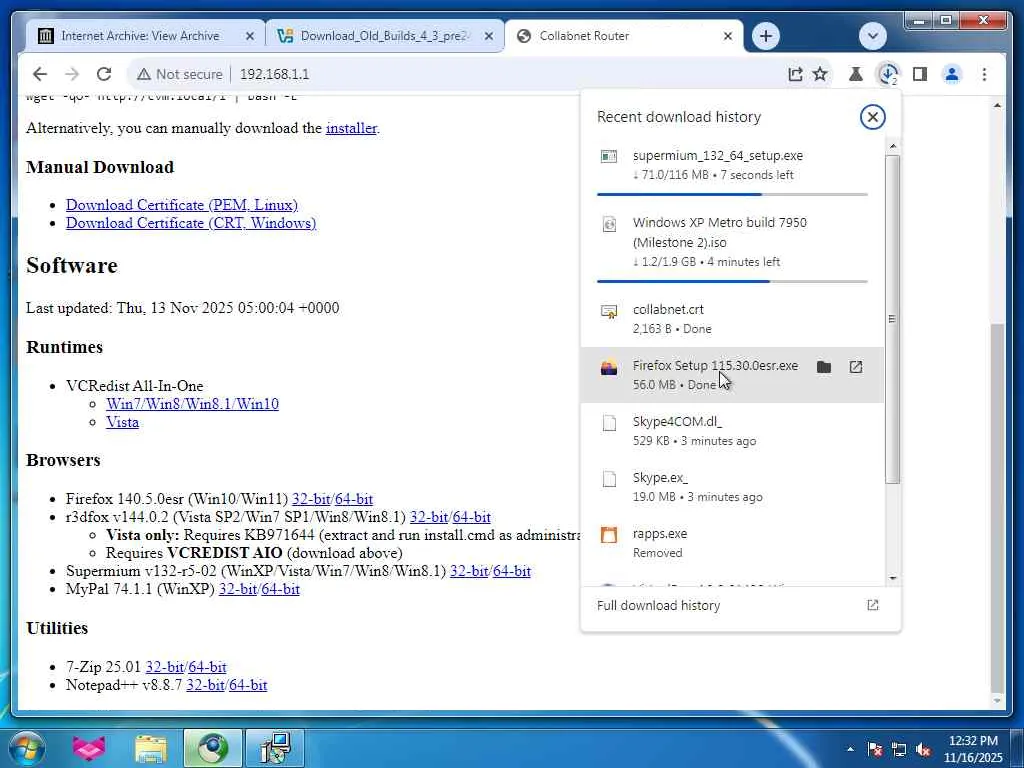The width and height of the screenshot is (1024, 768).
Task: Open VCRedist Win7/Win8/Win8.1/Win10 link
Action: pos(193,404)
